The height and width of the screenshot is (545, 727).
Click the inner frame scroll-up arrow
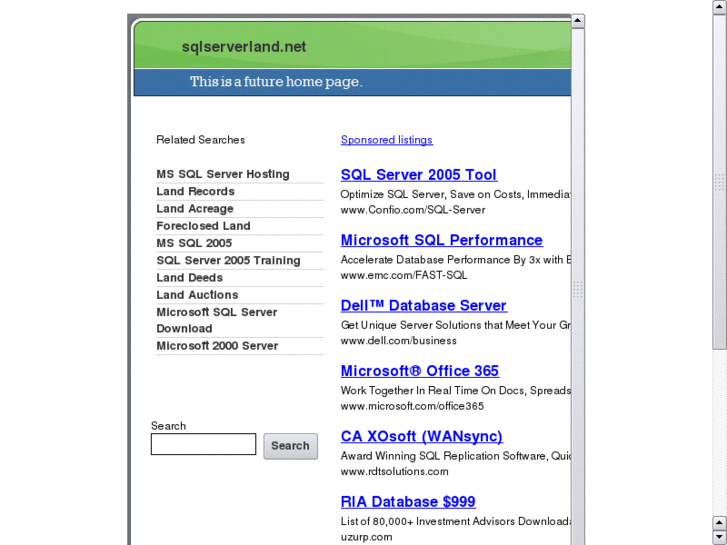click(577, 21)
